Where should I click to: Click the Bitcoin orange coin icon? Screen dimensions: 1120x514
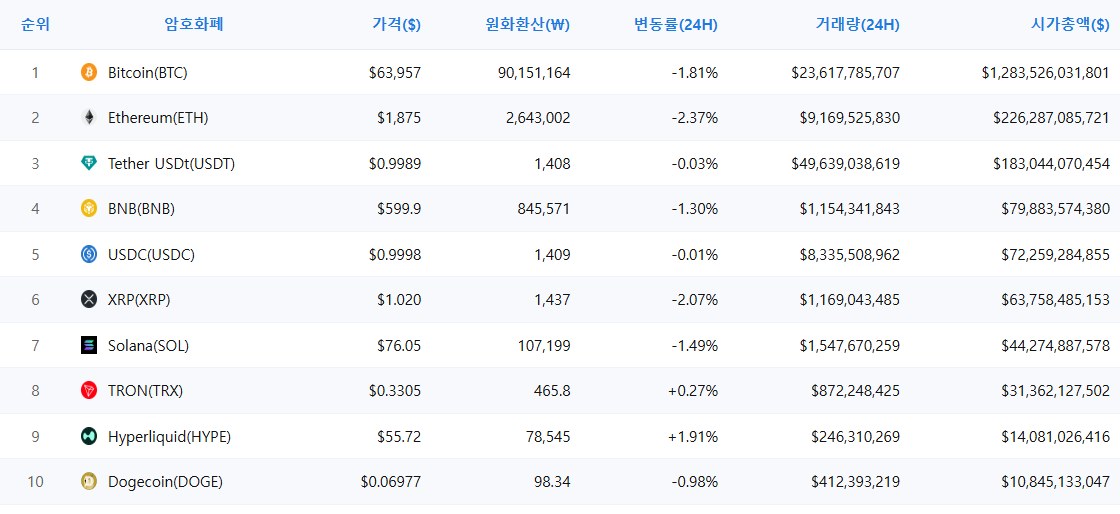coord(89,72)
